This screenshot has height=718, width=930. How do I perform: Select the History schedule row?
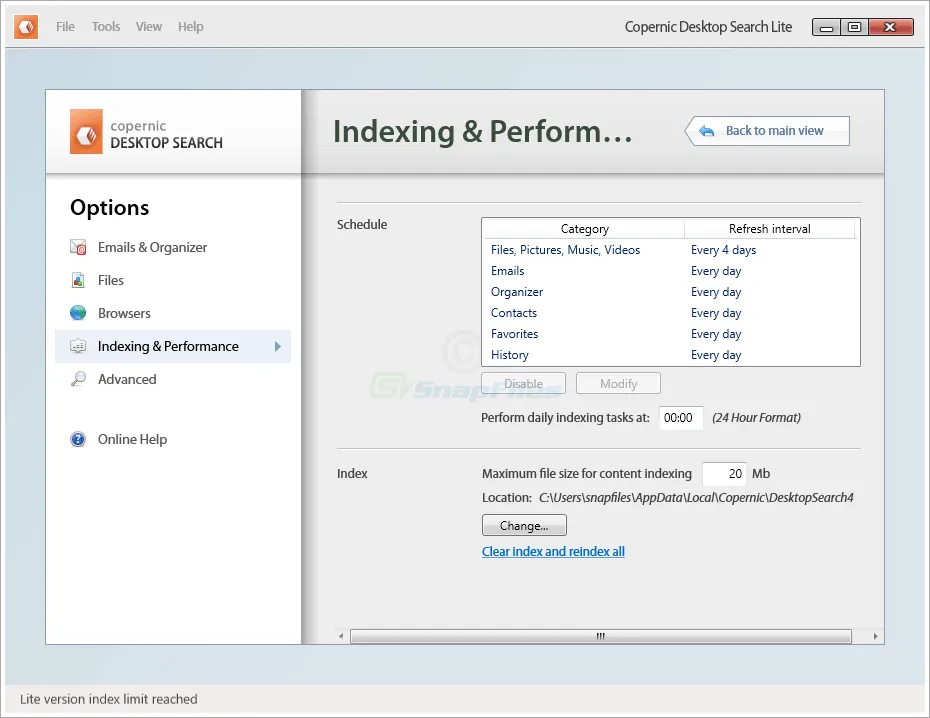pos(671,355)
